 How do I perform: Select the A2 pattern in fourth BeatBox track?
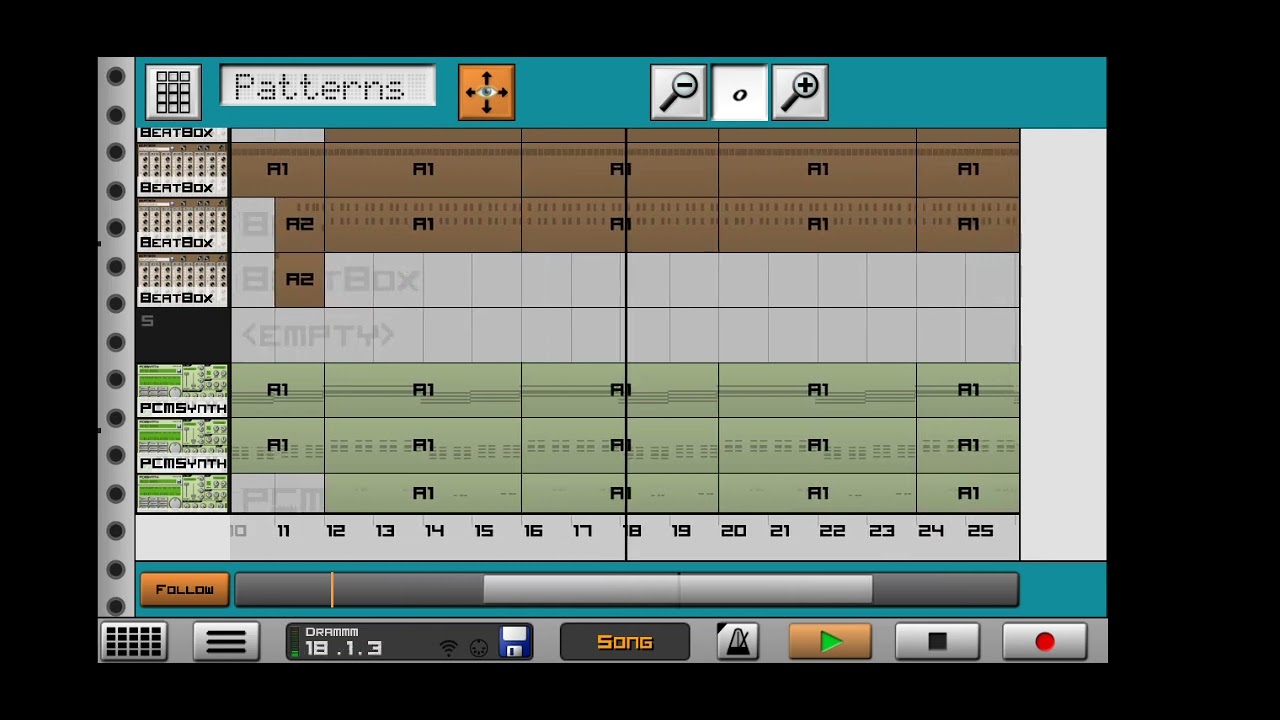click(x=299, y=280)
